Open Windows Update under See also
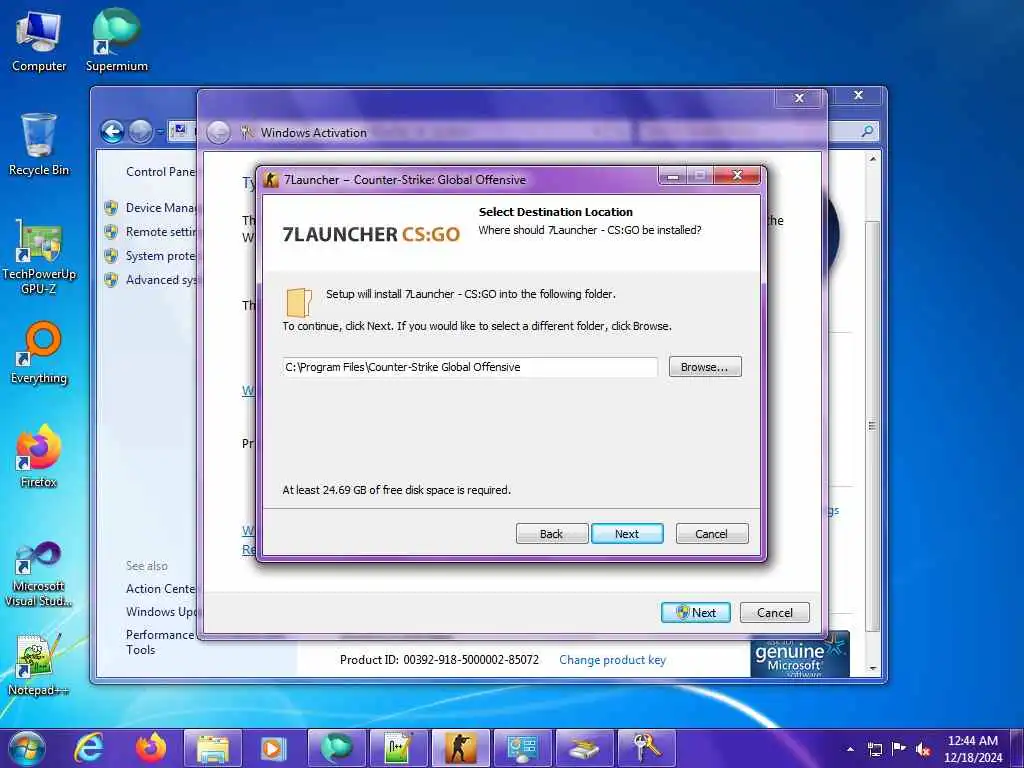 pyautogui.click(x=160, y=612)
